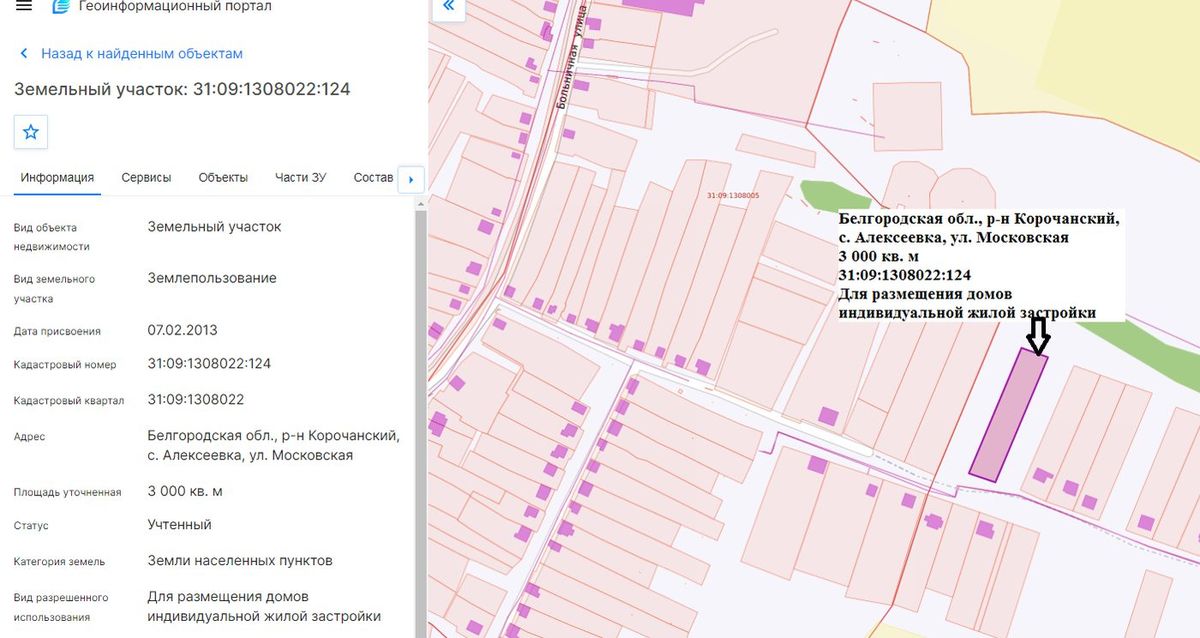
Task: Open the Состав tab
Action: coord(374,178)
